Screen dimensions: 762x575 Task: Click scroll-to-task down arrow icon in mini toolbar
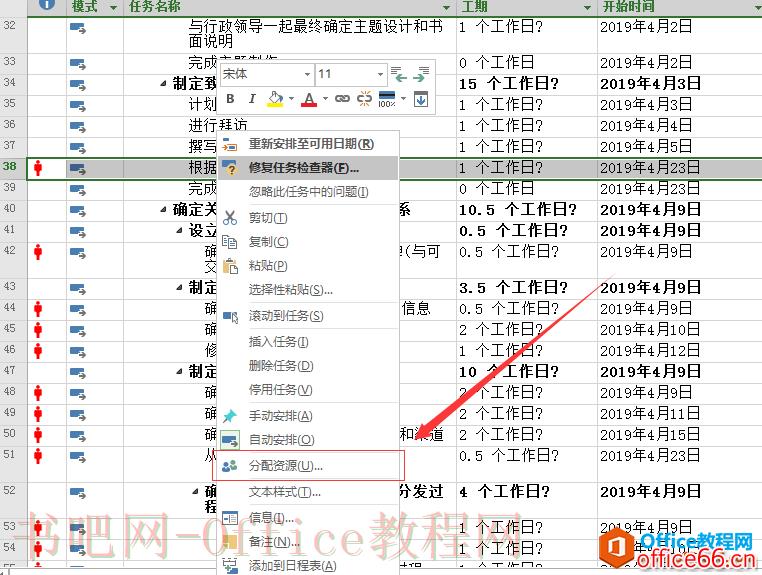tap(421, 99)
